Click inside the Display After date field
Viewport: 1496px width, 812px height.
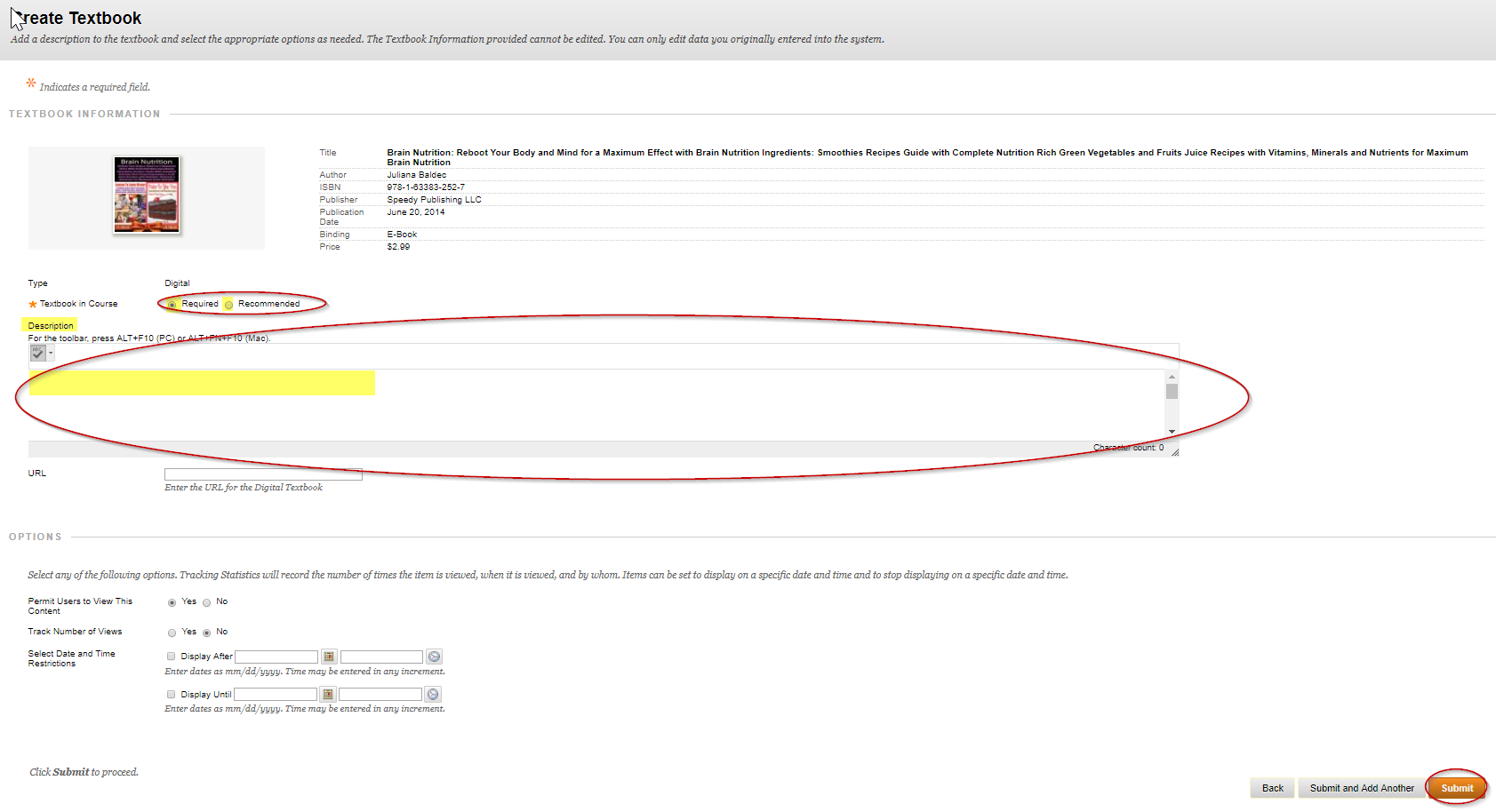tap(276, 657)
